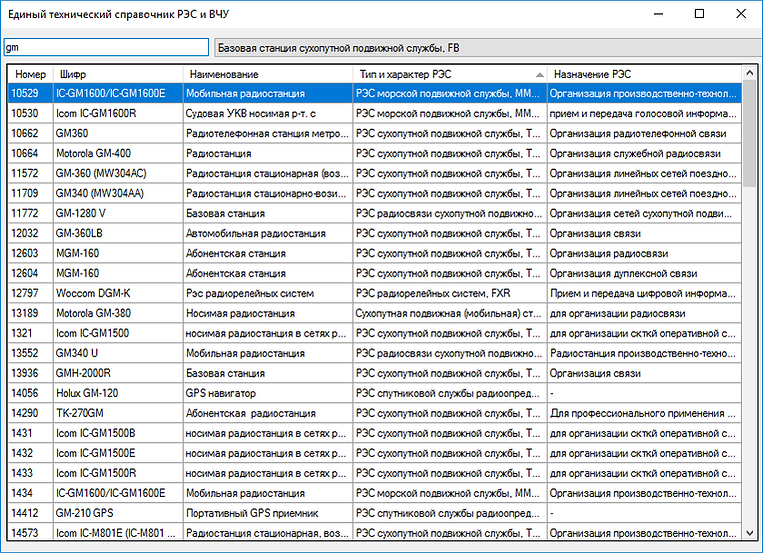Image resolution: width=763 pixels, height=553 pixels.
Task: Select the 'Holux GM-120' cell
Action: pyautogui.click(x=118, y=393)
